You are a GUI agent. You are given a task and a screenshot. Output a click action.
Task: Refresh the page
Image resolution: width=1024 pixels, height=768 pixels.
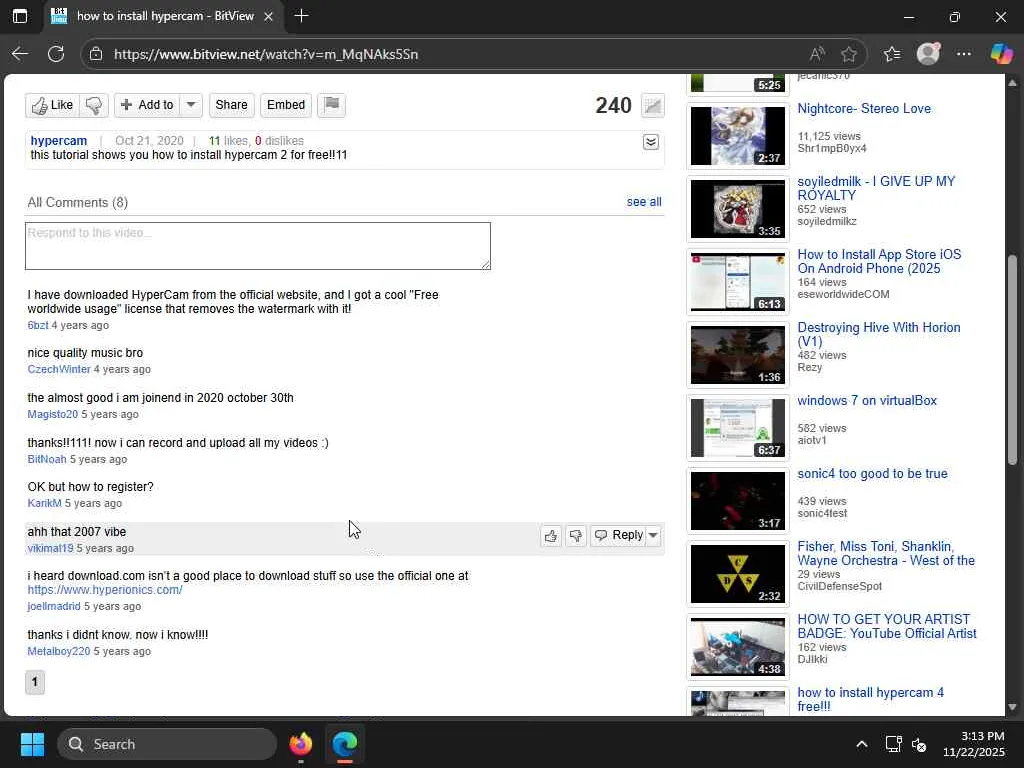coord(56,54)
